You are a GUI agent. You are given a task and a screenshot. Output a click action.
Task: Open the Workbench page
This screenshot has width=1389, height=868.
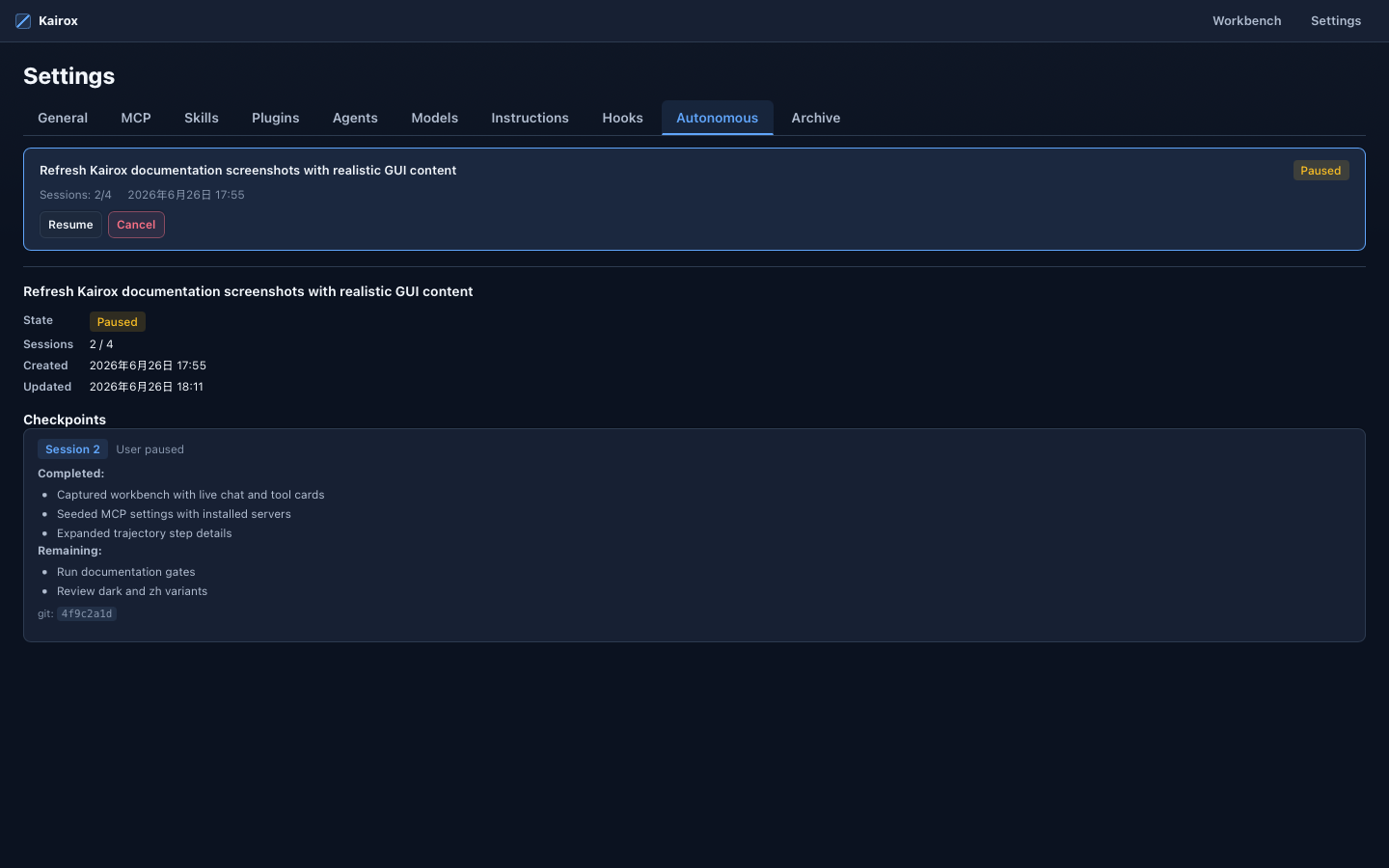point(1246,21)
